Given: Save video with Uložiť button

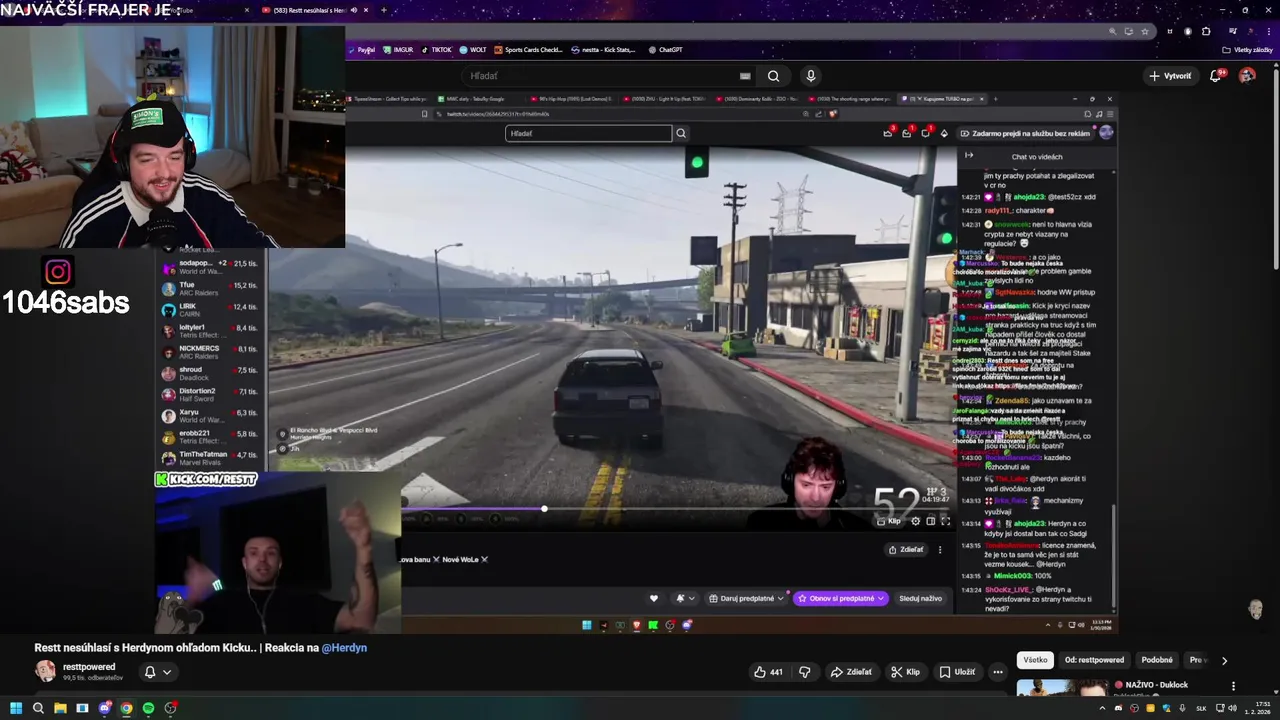Looking at the screenshot, I should [957, 672].
